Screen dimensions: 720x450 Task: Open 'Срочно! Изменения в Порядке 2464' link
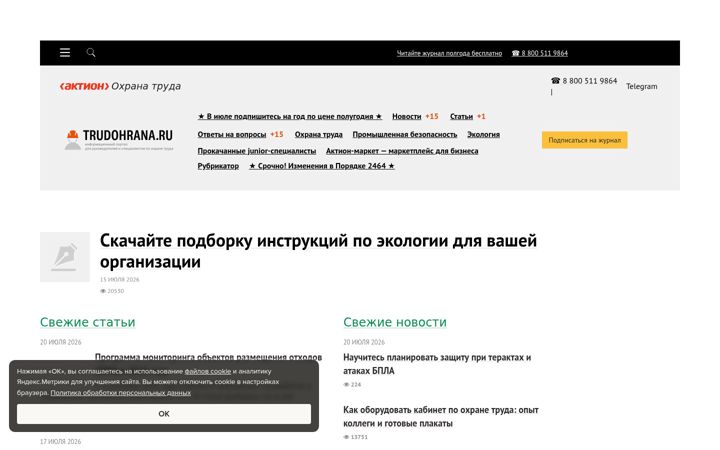(x=322, y=166)
